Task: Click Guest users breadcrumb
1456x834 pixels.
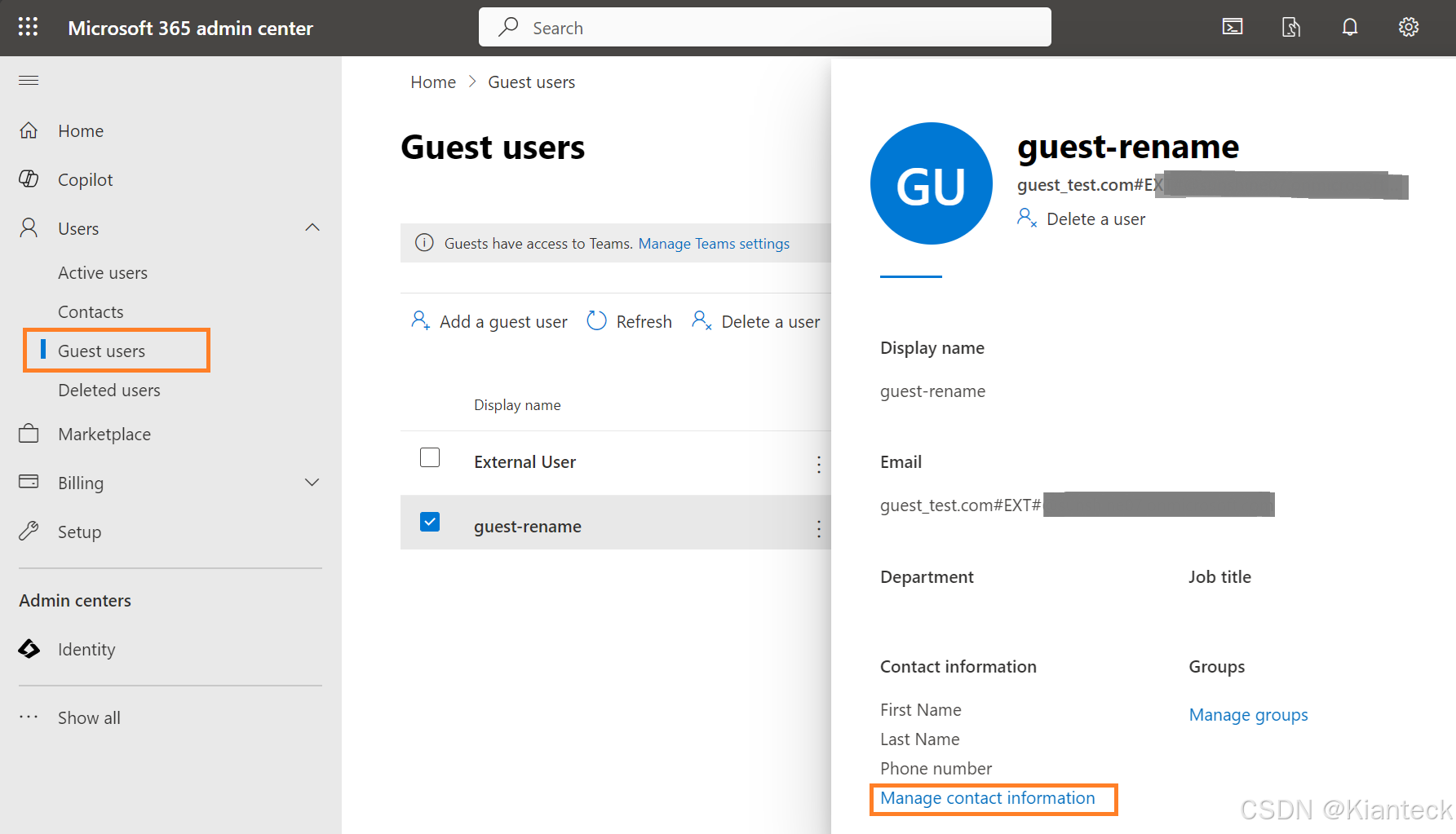Action: (532, 82)
